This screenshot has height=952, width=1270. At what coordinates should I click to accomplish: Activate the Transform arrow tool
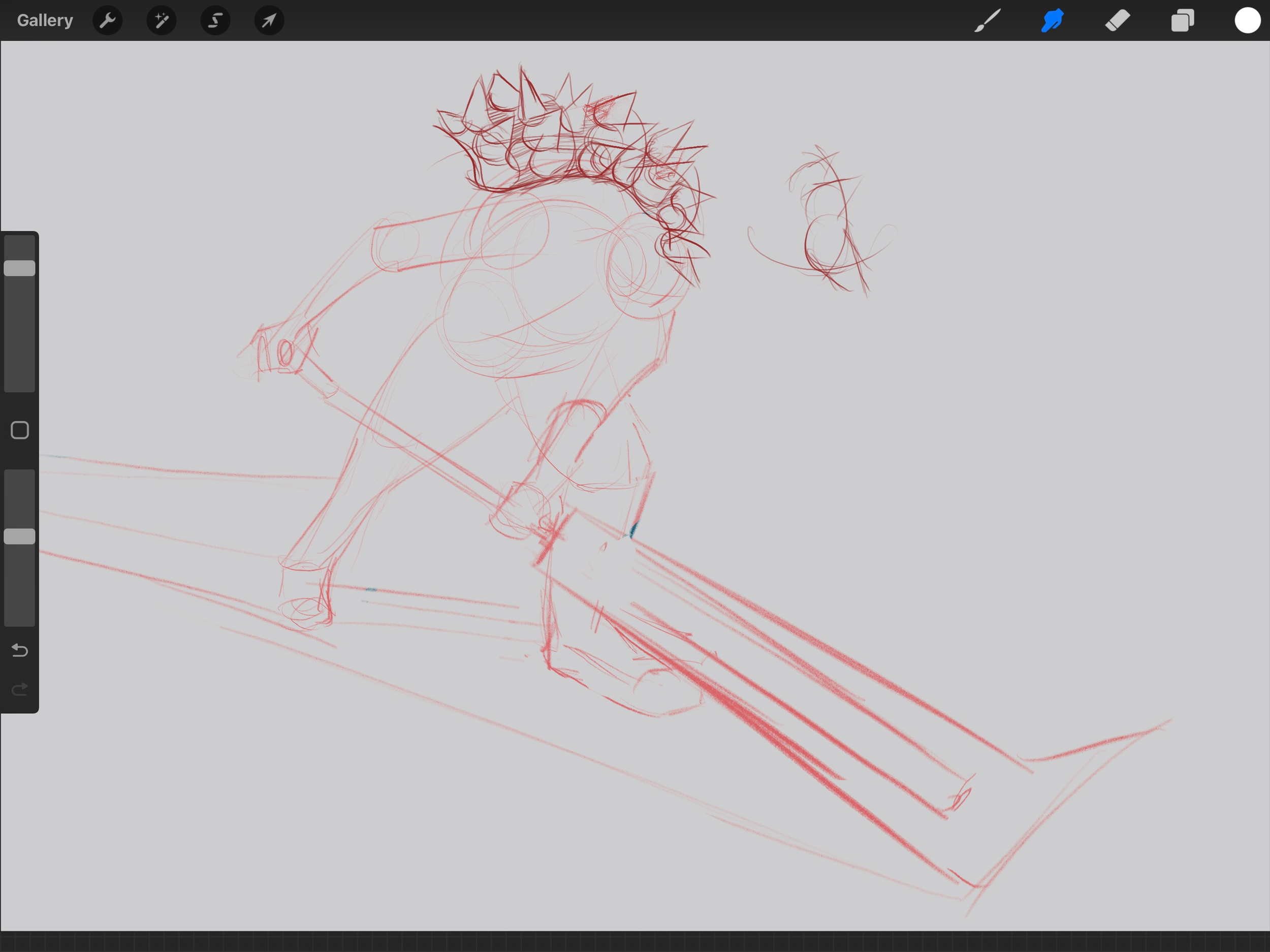[x=269, y=21]
